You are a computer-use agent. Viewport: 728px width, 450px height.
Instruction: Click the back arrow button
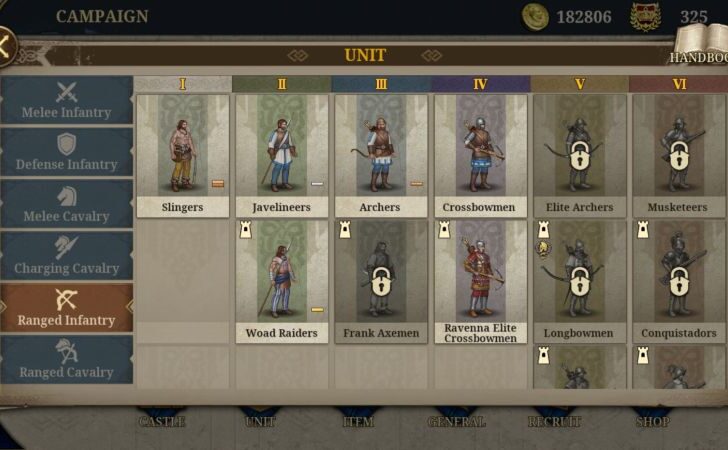point(6,47)
